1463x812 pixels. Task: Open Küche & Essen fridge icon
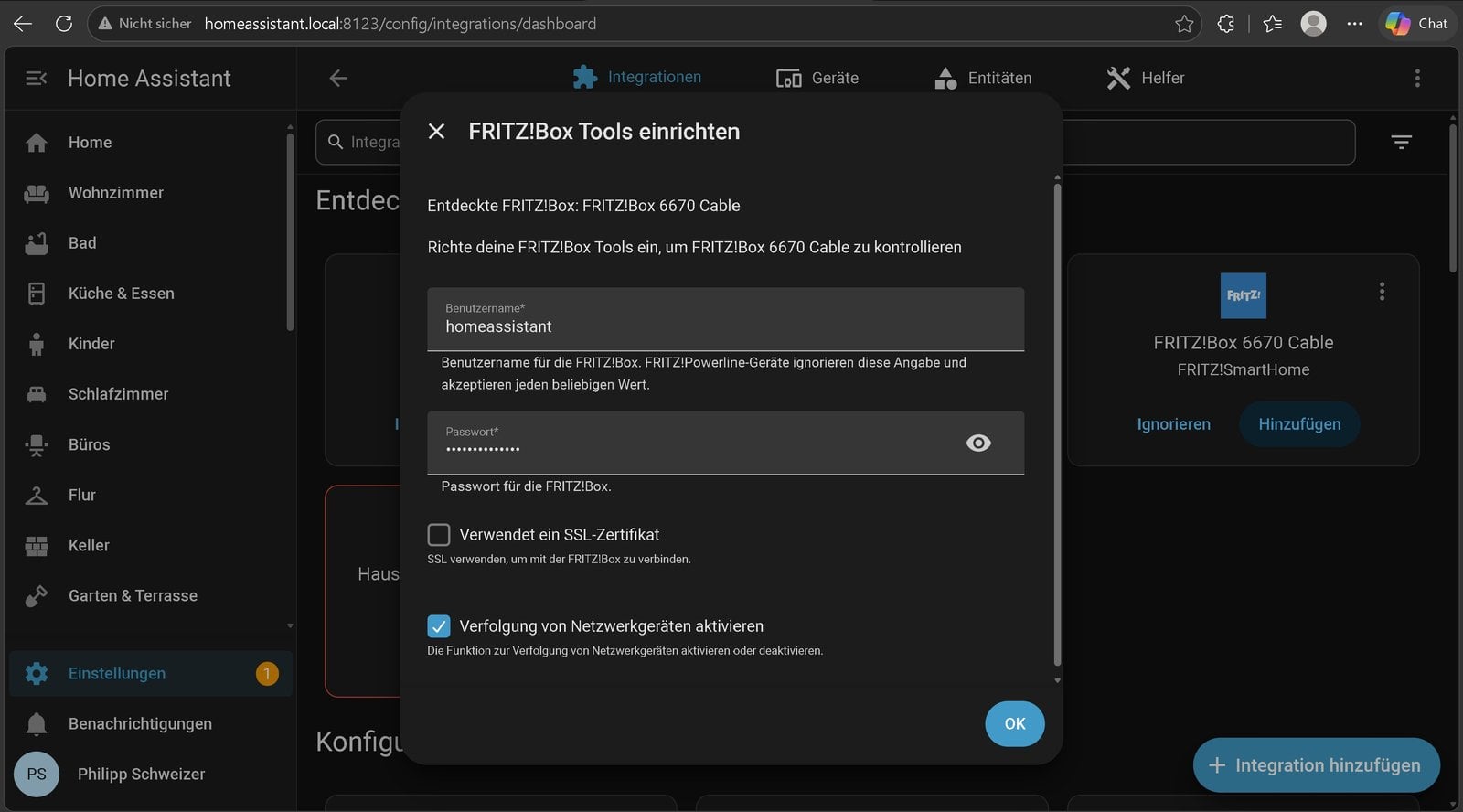[x=37, y=294]
